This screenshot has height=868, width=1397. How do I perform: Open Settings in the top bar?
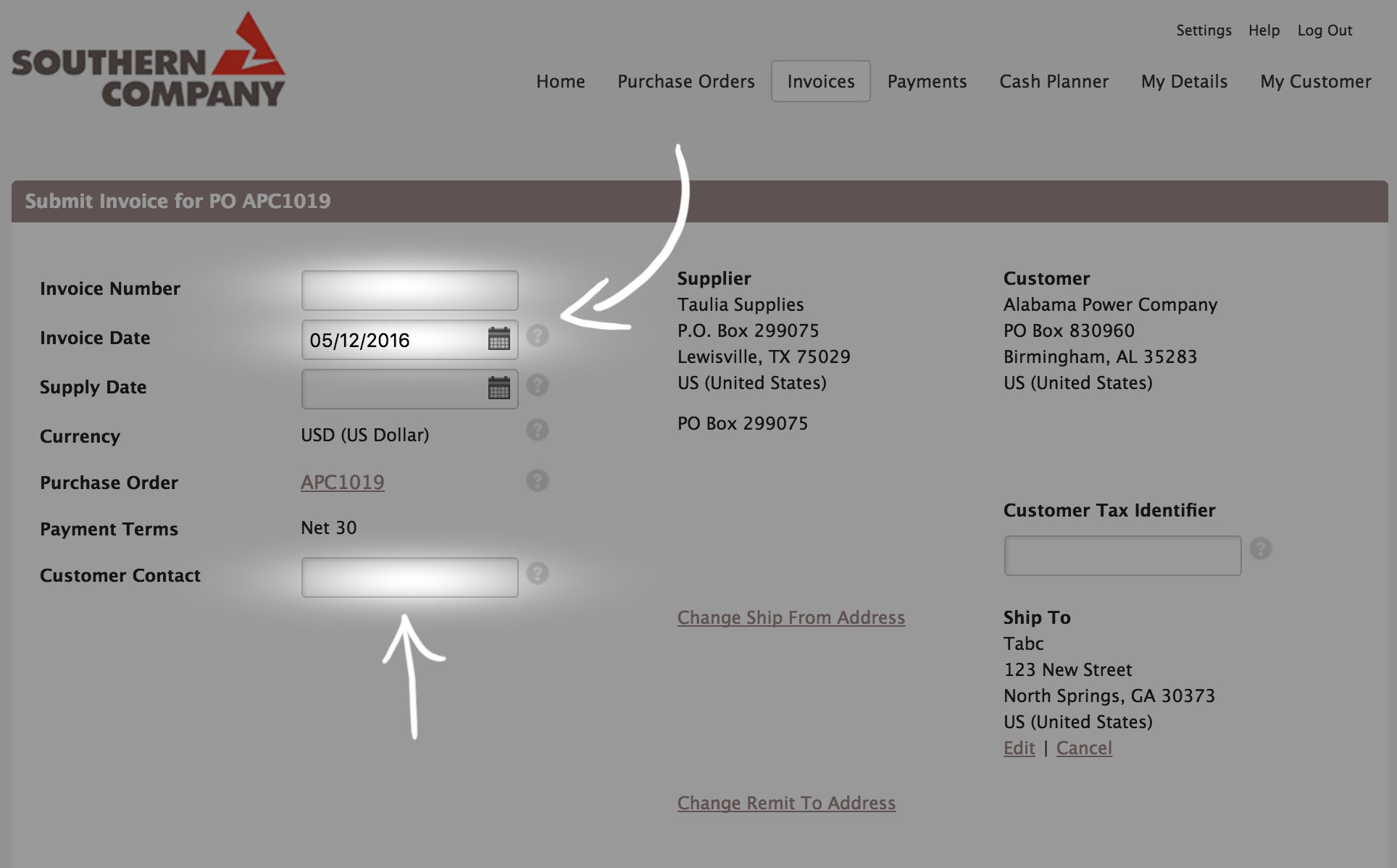click(1204, 30)
